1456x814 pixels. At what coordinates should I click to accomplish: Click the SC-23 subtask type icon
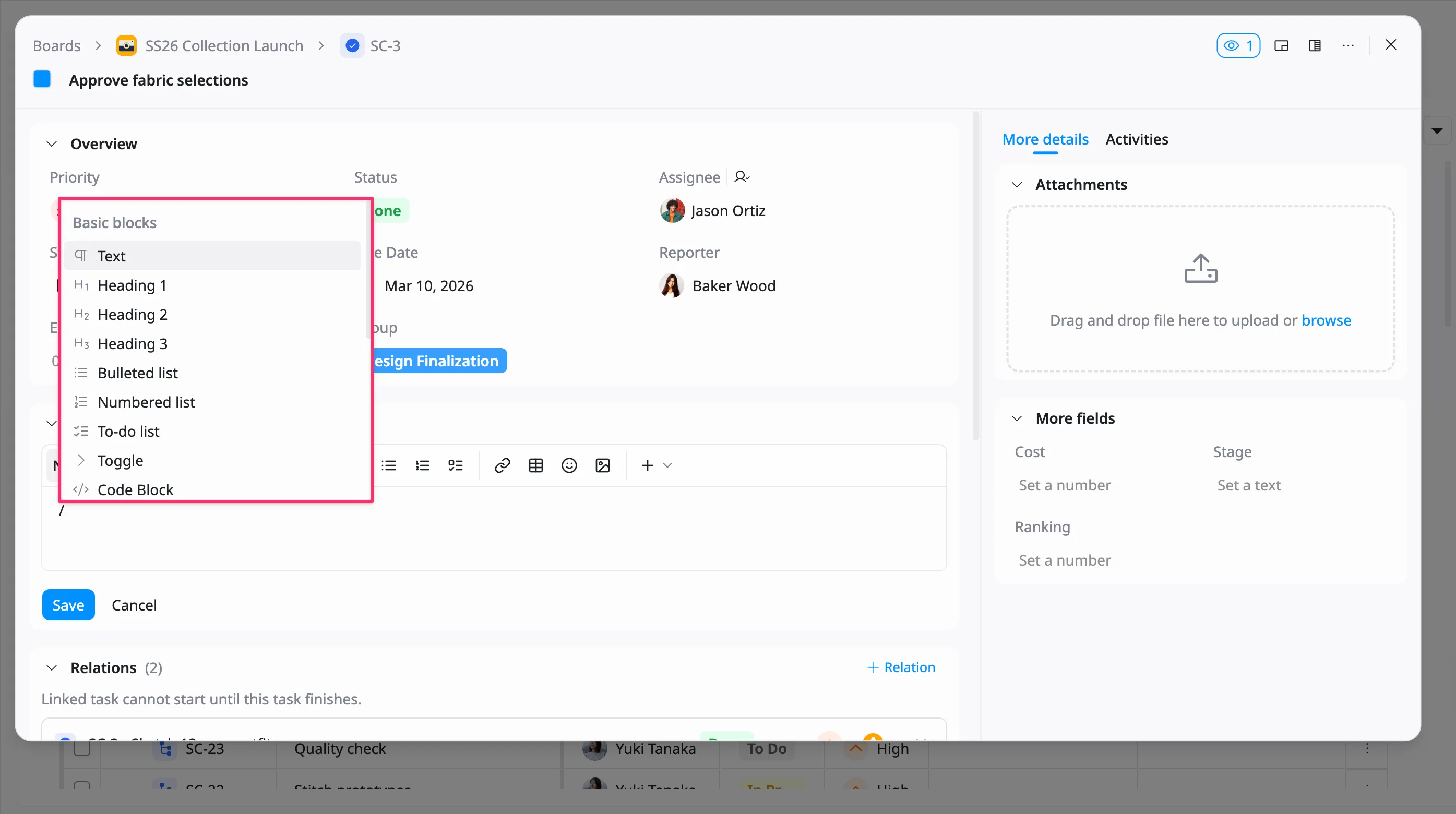[165, 748]
